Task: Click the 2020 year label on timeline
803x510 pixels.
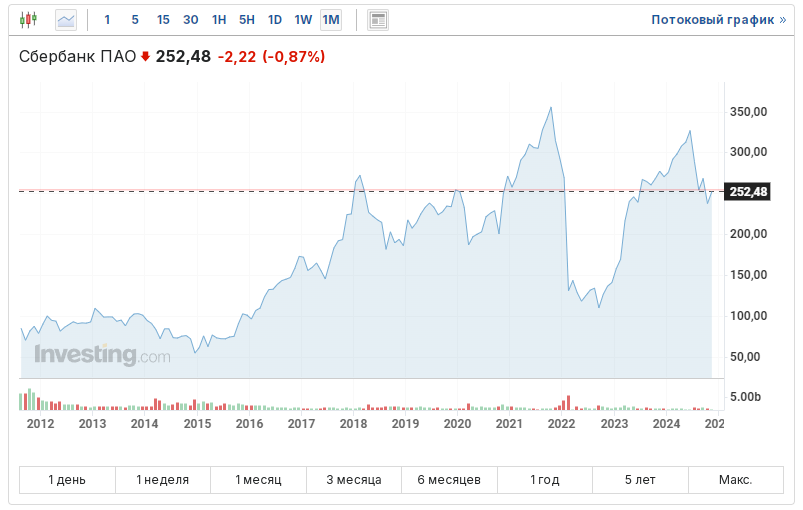Action: 457,423
